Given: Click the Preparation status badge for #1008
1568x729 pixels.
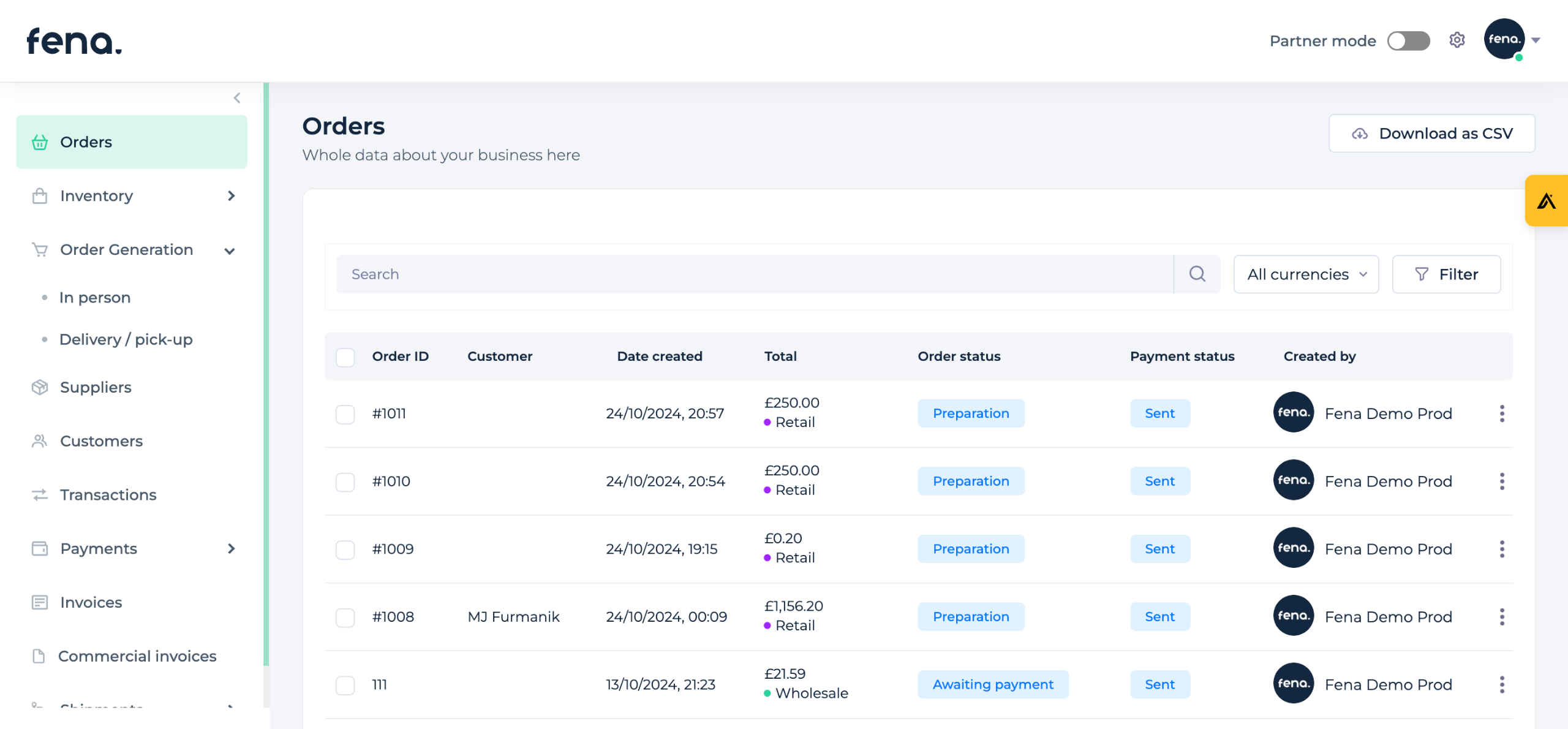Looking at the screenshot, I should coord(970,617).
